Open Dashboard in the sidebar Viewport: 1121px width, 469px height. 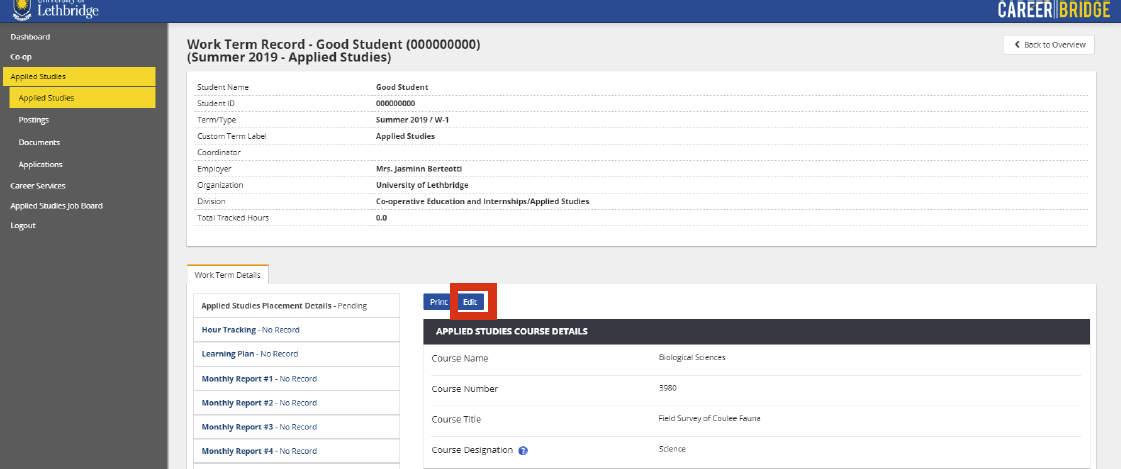tap(30, 36)
